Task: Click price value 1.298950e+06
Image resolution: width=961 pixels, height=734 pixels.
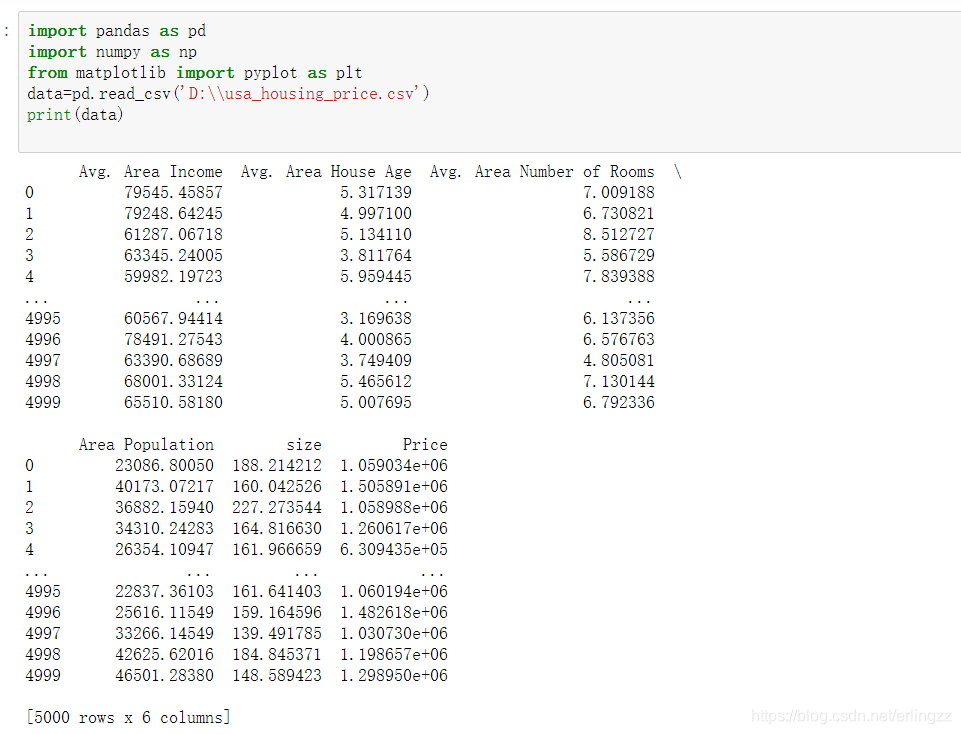Action: coord(394,675)
